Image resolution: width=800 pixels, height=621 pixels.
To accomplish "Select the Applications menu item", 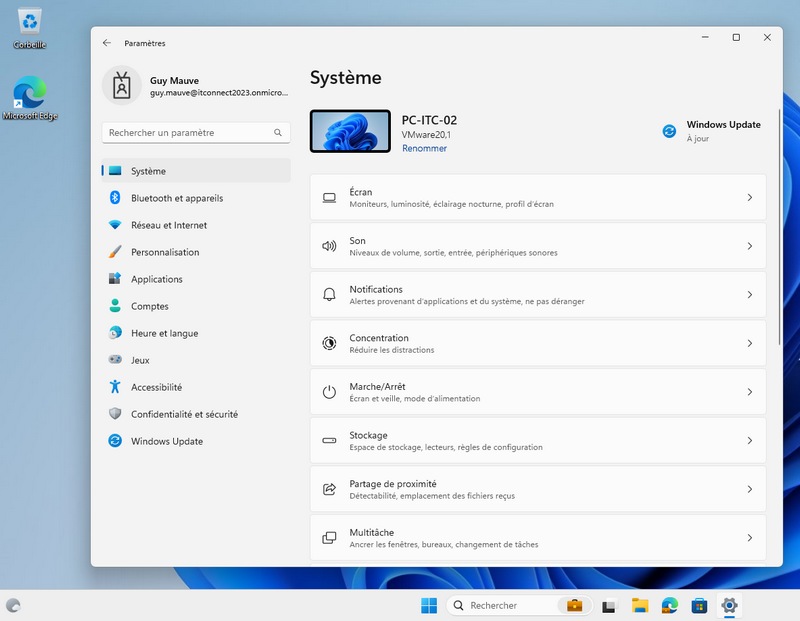I will click(157, 279).
